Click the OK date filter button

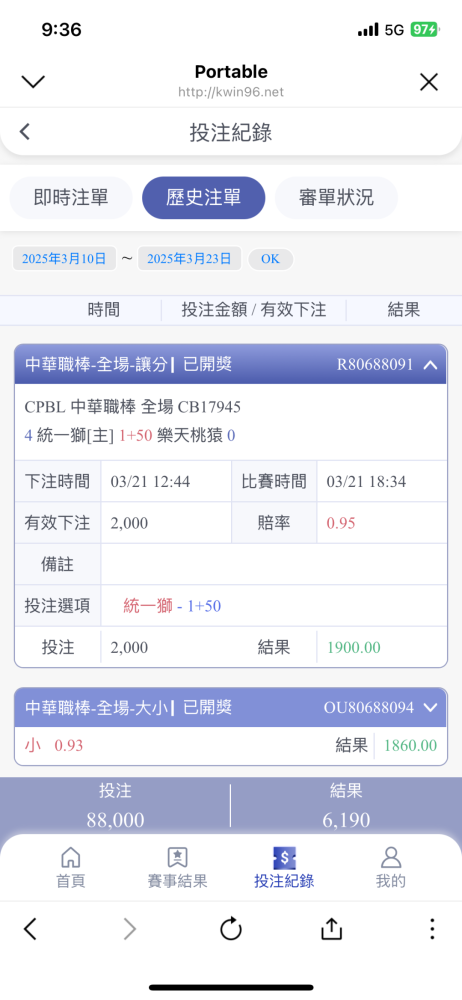tap(271, 259)
